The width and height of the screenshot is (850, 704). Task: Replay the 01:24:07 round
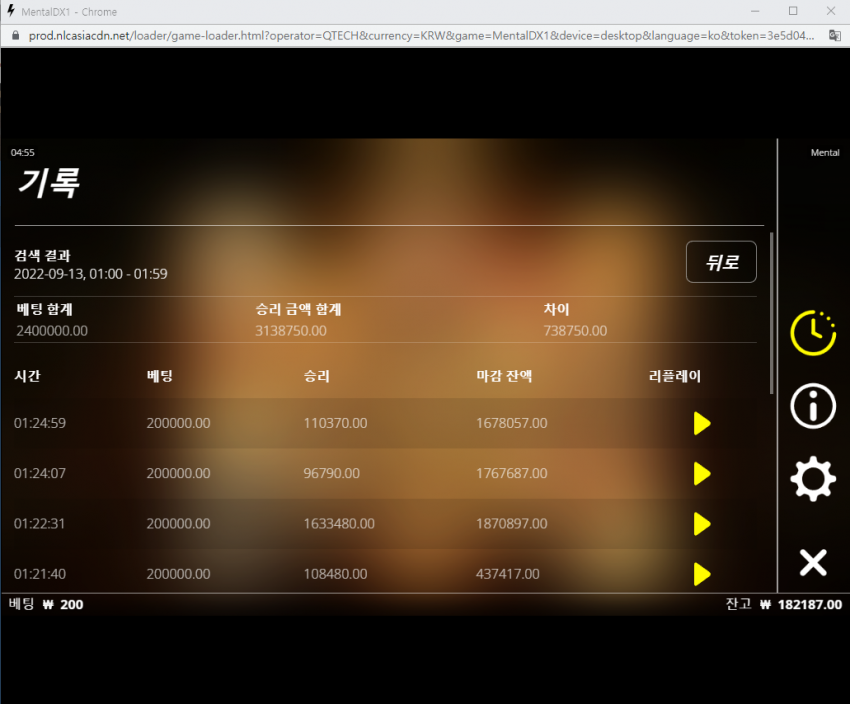click(701, 474)
